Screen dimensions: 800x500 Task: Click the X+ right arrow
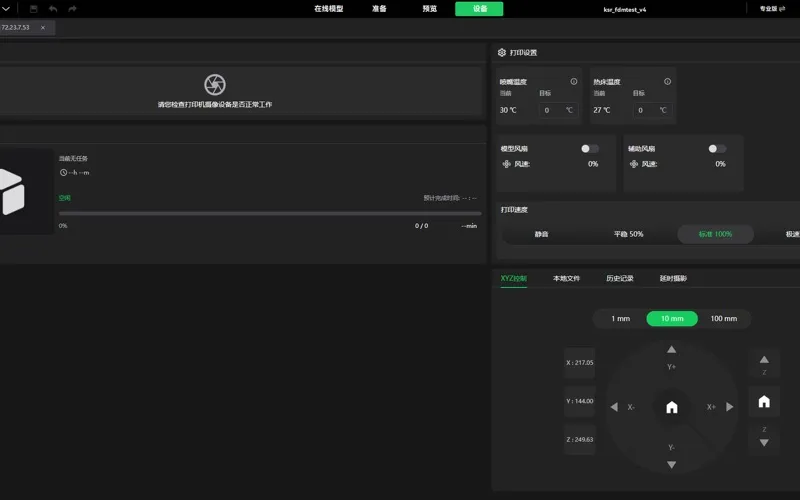(x=730, y=407)
